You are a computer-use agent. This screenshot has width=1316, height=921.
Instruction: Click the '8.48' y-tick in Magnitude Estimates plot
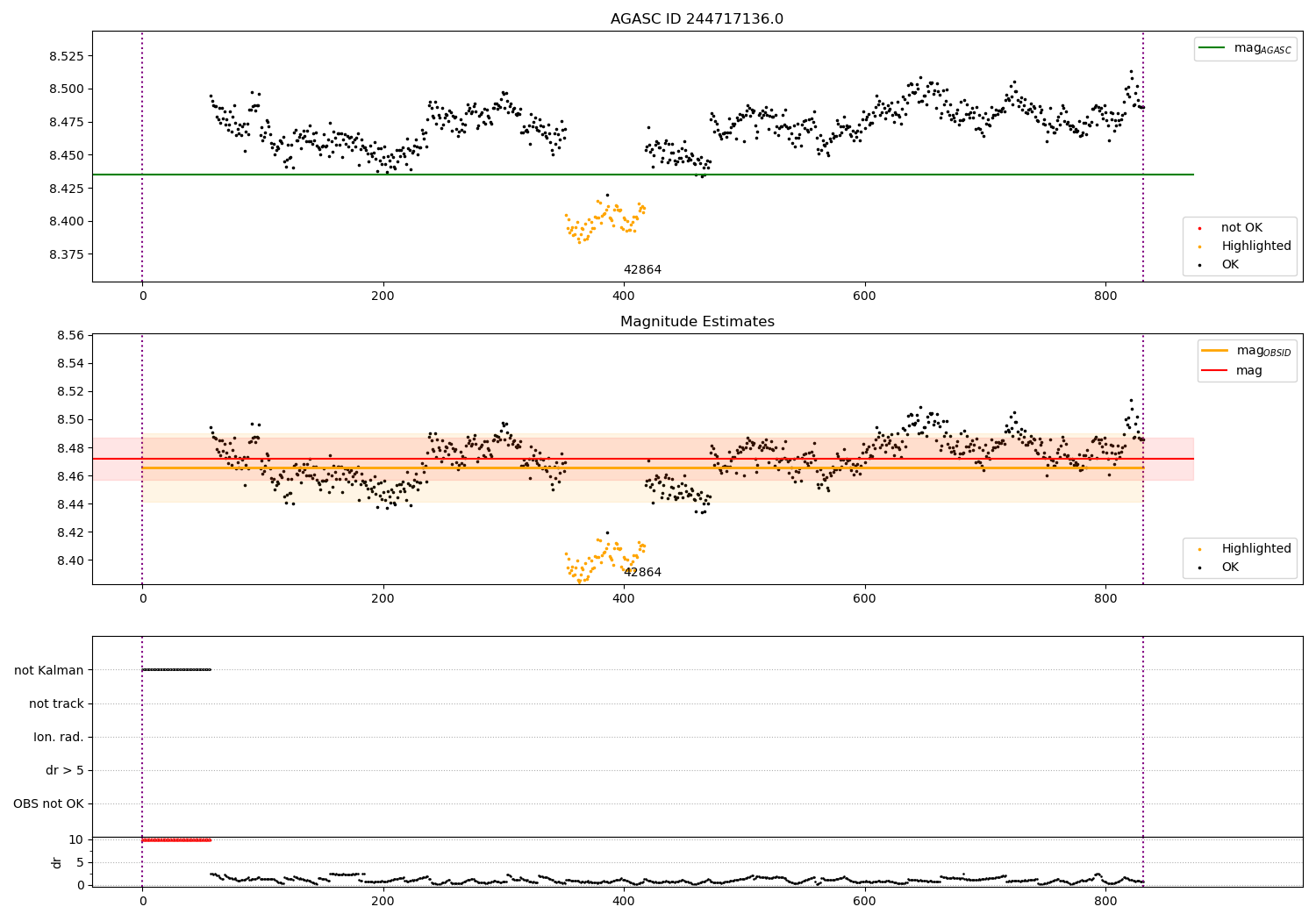click(70, 448)
